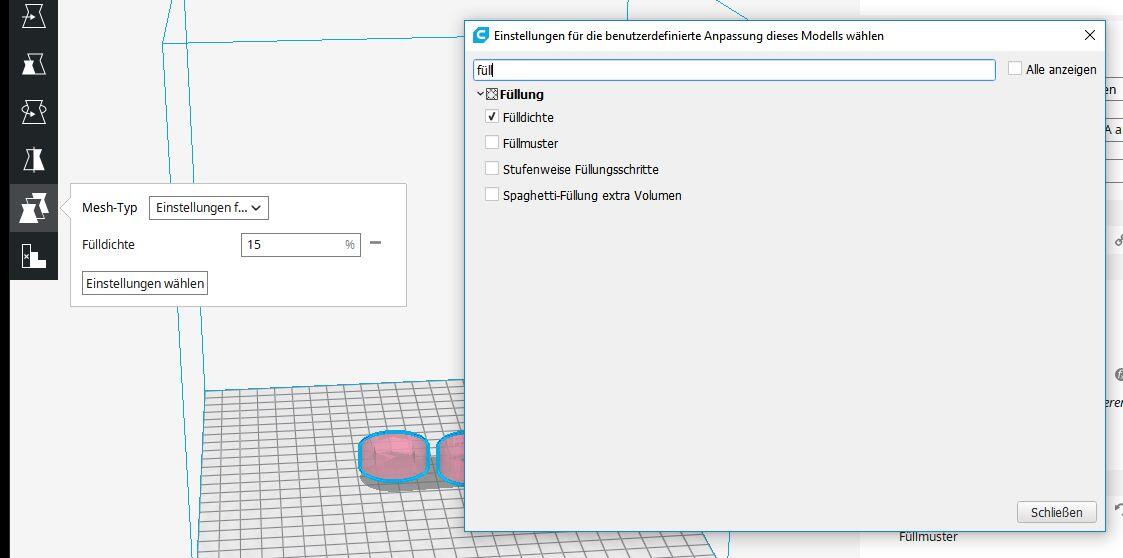
Task: Select the Move tool in the toolbar
Action: [x=34, y=16]
